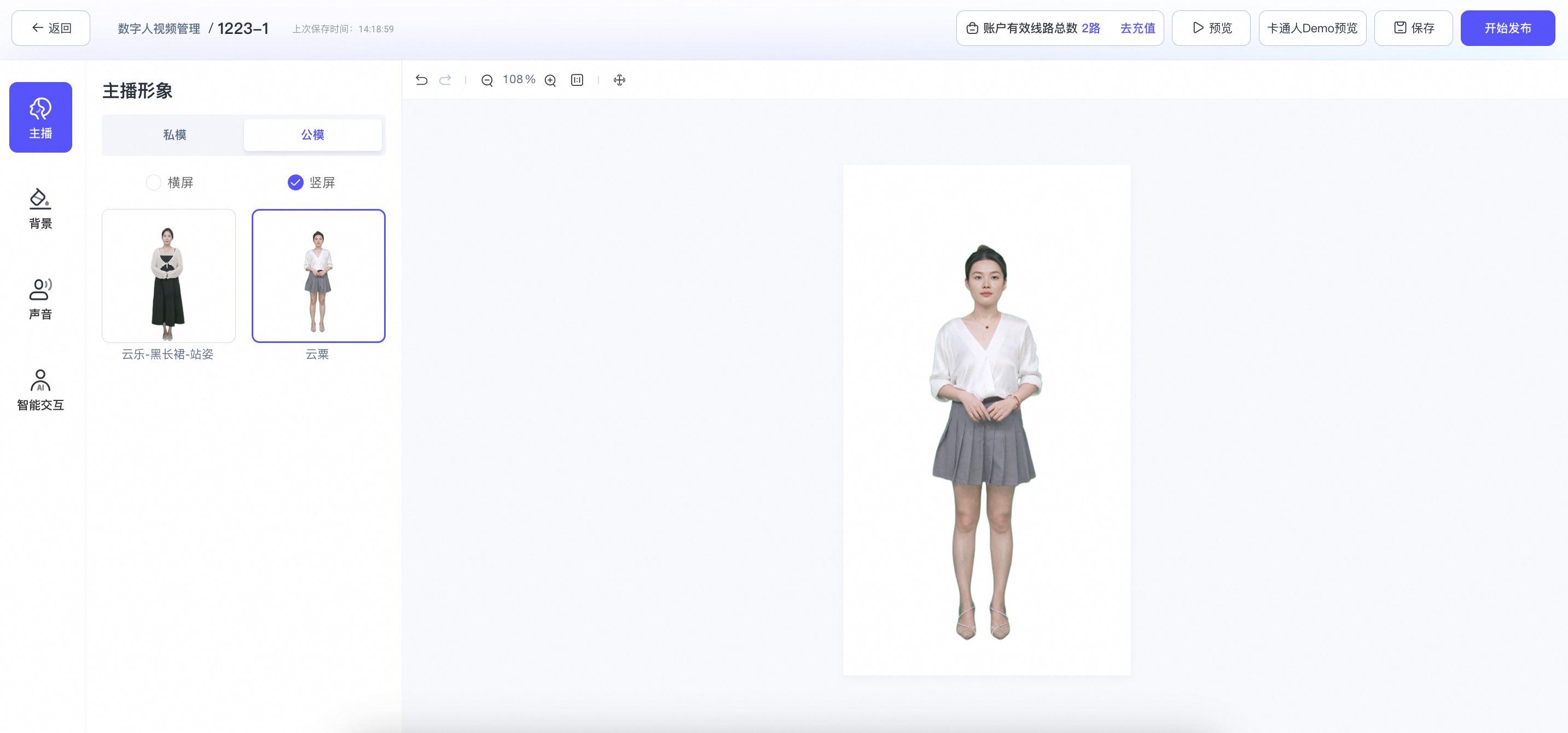Select 横屏 landscape orientation
The width and height of the screenshot is (1568, 733).
(170, 182)
